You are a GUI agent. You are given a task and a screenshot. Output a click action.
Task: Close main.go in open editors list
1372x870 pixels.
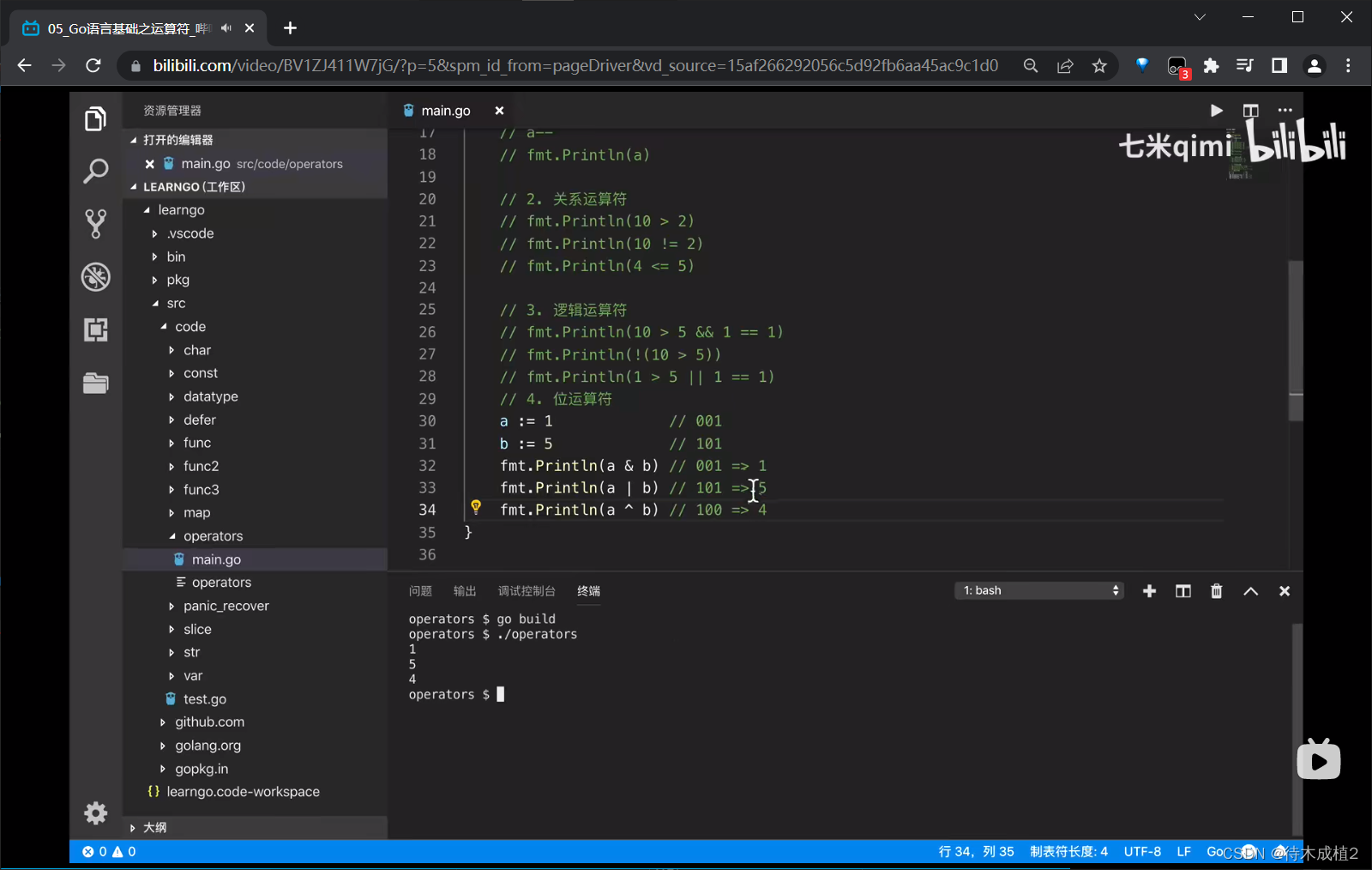click(x=149, y=164)
